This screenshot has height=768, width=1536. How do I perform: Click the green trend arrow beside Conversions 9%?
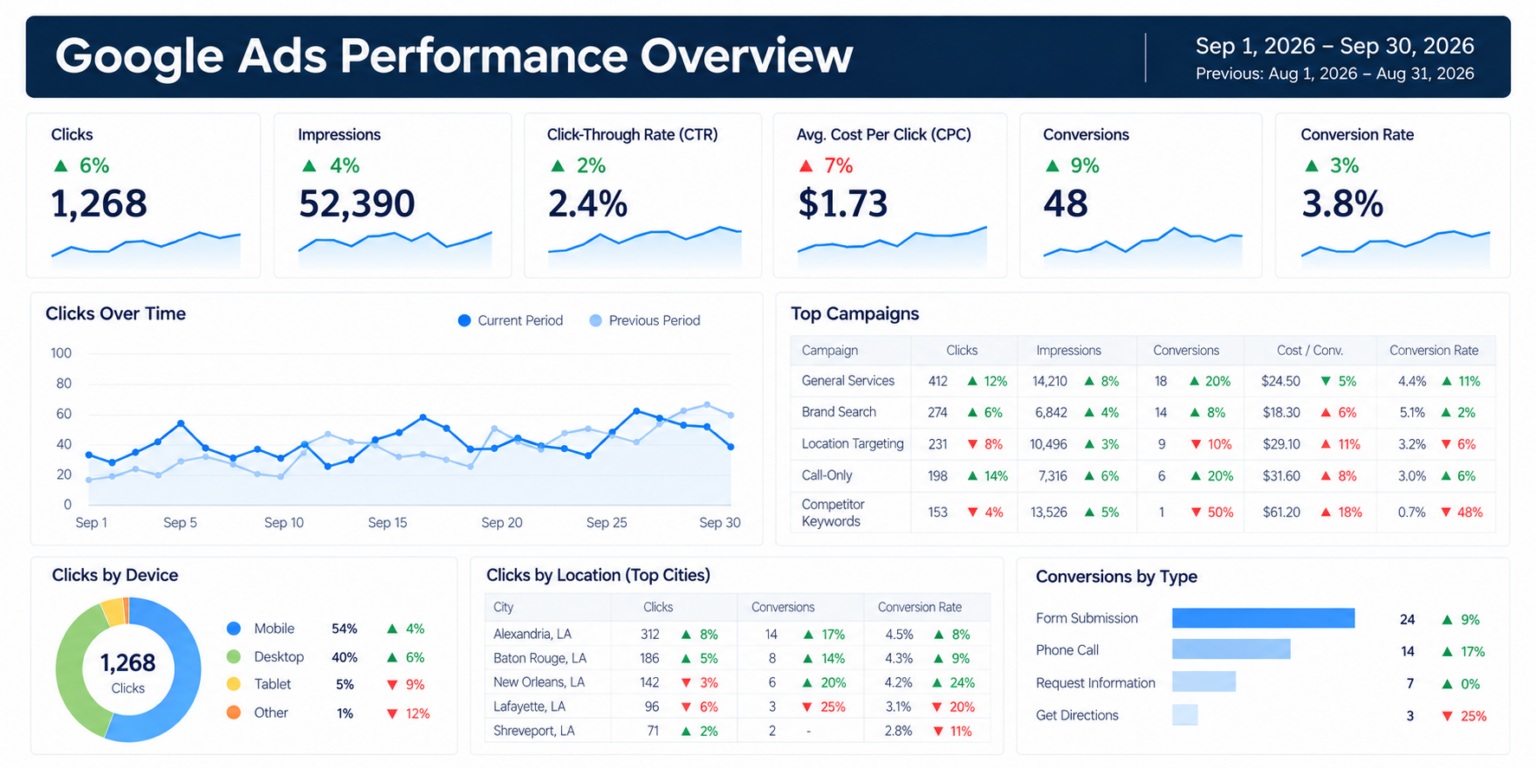click(x=1051, y=166)
